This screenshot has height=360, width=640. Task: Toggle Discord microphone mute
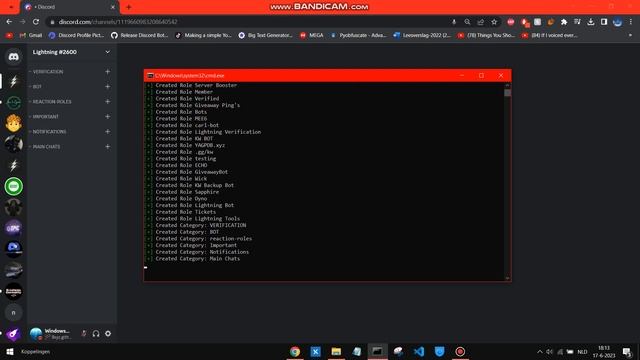coord(84,333)
